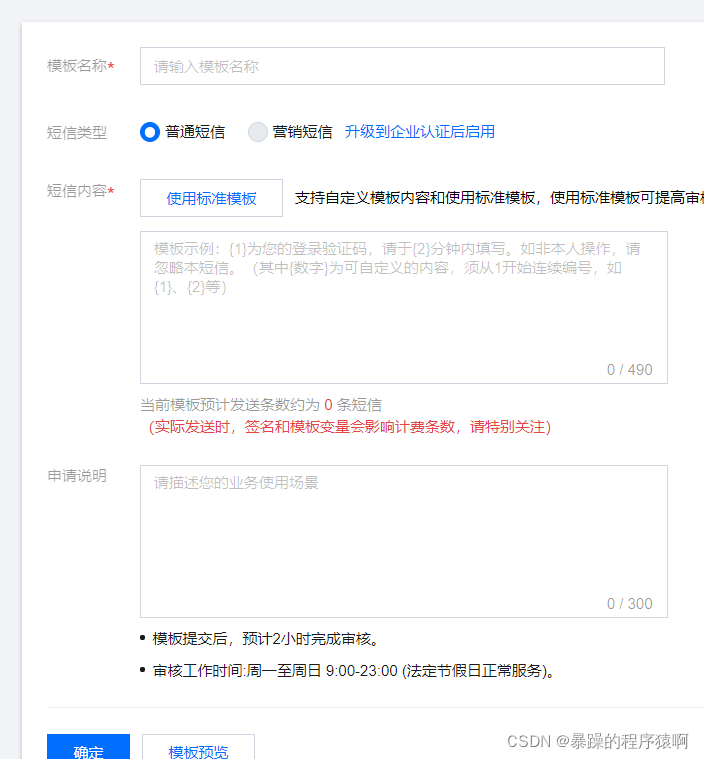704x759 pixels.
Task: Click the 使用标准模板 button
Action: click(211, 198)
